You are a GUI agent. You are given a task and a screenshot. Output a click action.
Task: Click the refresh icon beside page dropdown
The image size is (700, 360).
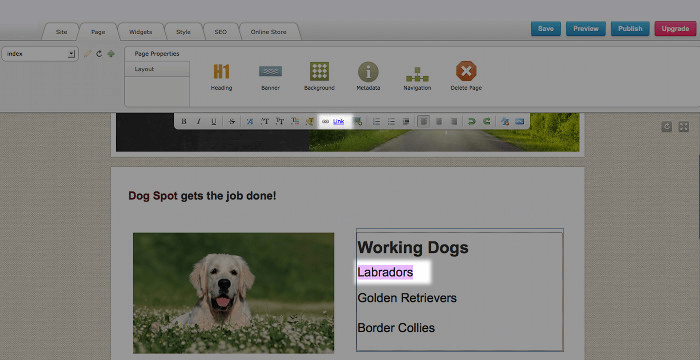coord(99,54)
